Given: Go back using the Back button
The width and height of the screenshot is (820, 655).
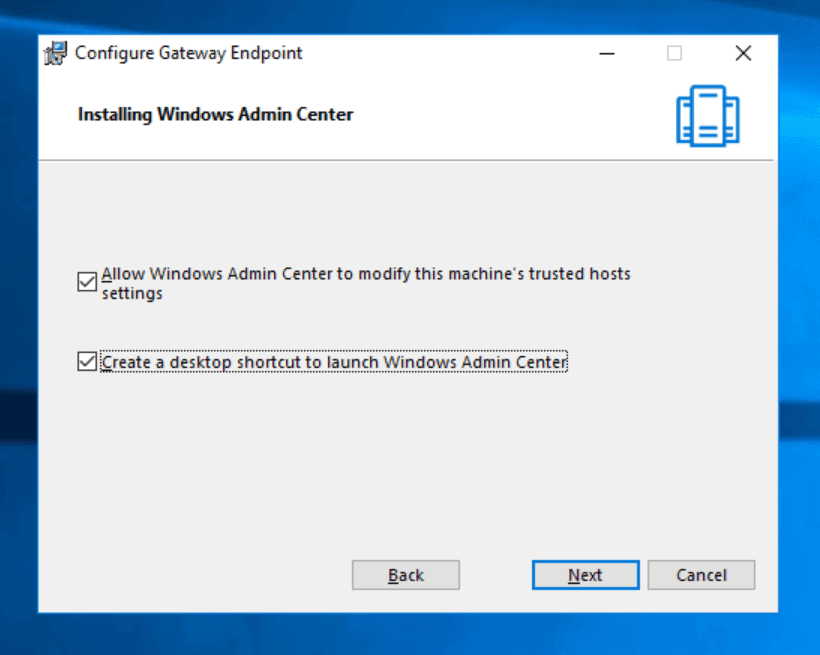Looking at the screenshot, I should 405,575.
